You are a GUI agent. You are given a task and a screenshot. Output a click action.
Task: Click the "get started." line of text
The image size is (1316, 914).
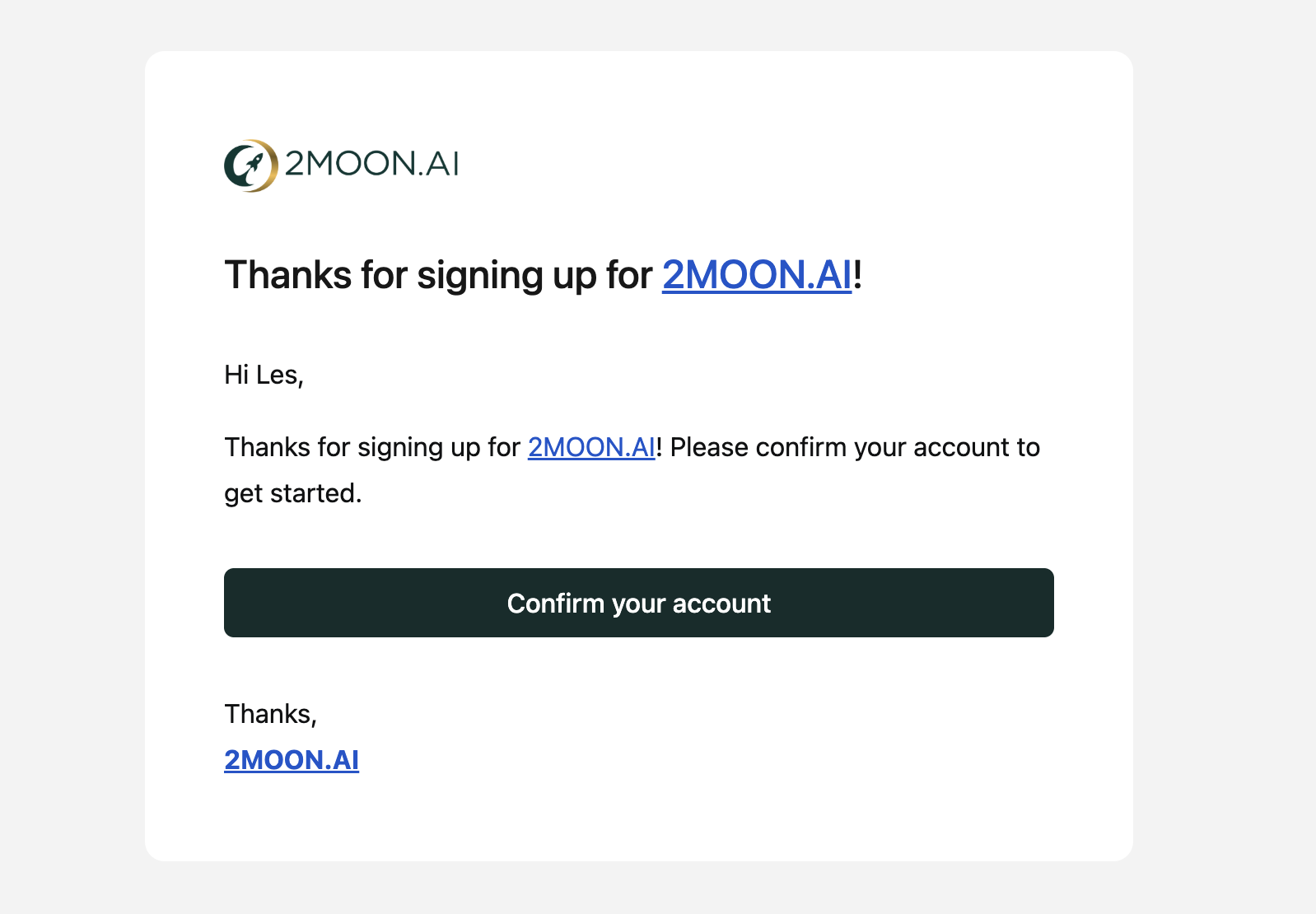click(x=292, y=493)
